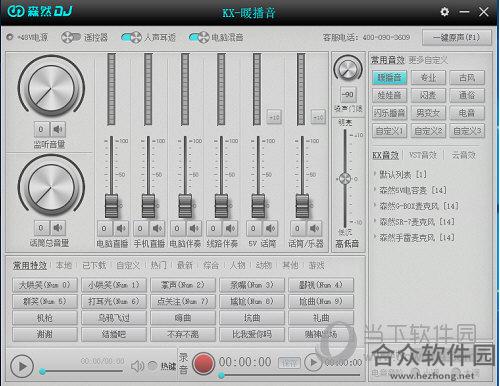Play back the recording beside the timer
This screenshot has width=500, height=386.
click(x=313, y=362)
